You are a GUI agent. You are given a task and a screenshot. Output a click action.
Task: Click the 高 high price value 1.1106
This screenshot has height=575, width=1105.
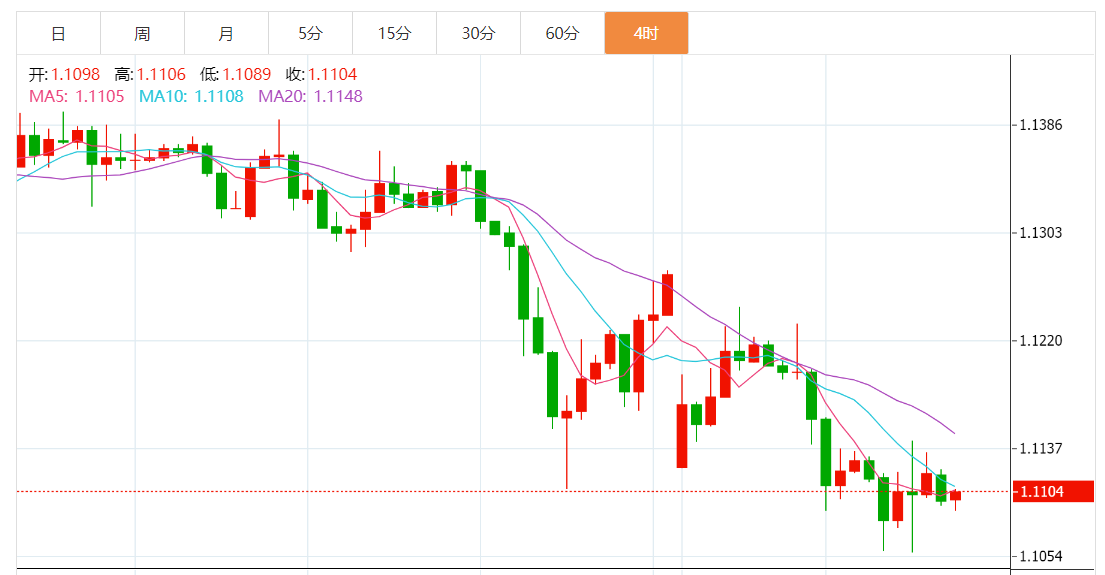pos(161,74)
